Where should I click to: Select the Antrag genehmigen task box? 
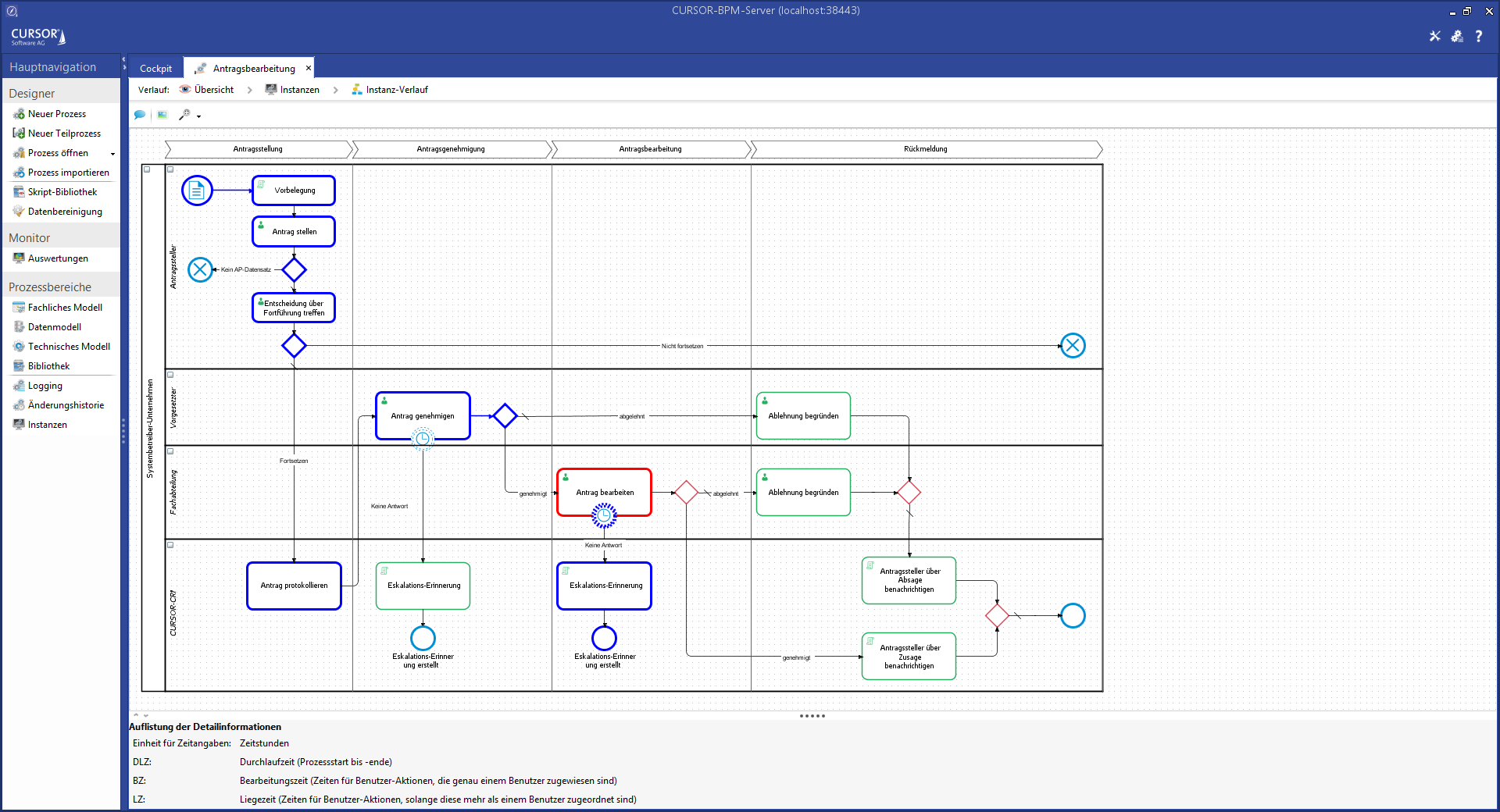pos(423,415)
